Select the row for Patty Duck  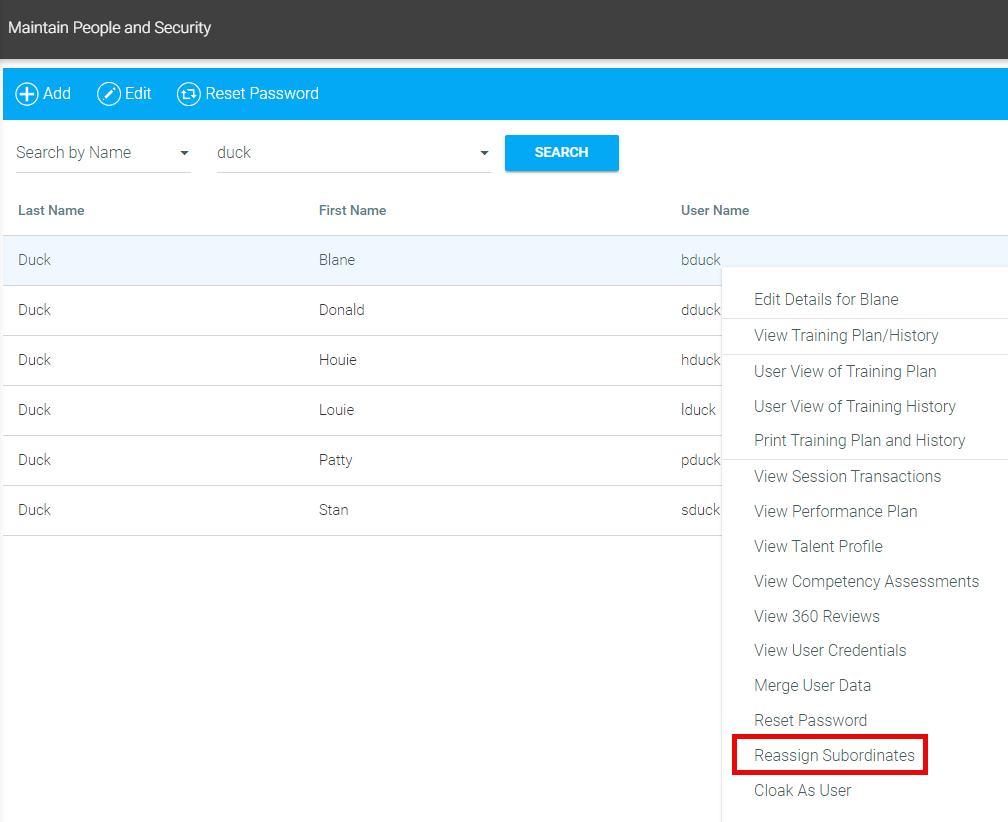(x=335, y=460)
